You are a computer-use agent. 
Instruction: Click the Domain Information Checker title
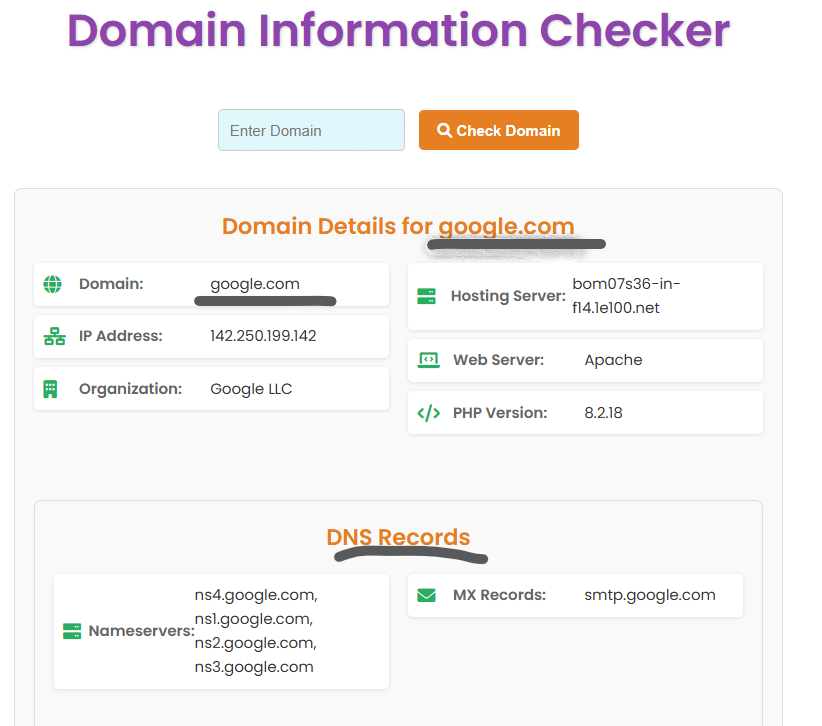click(x=398, y=30)
